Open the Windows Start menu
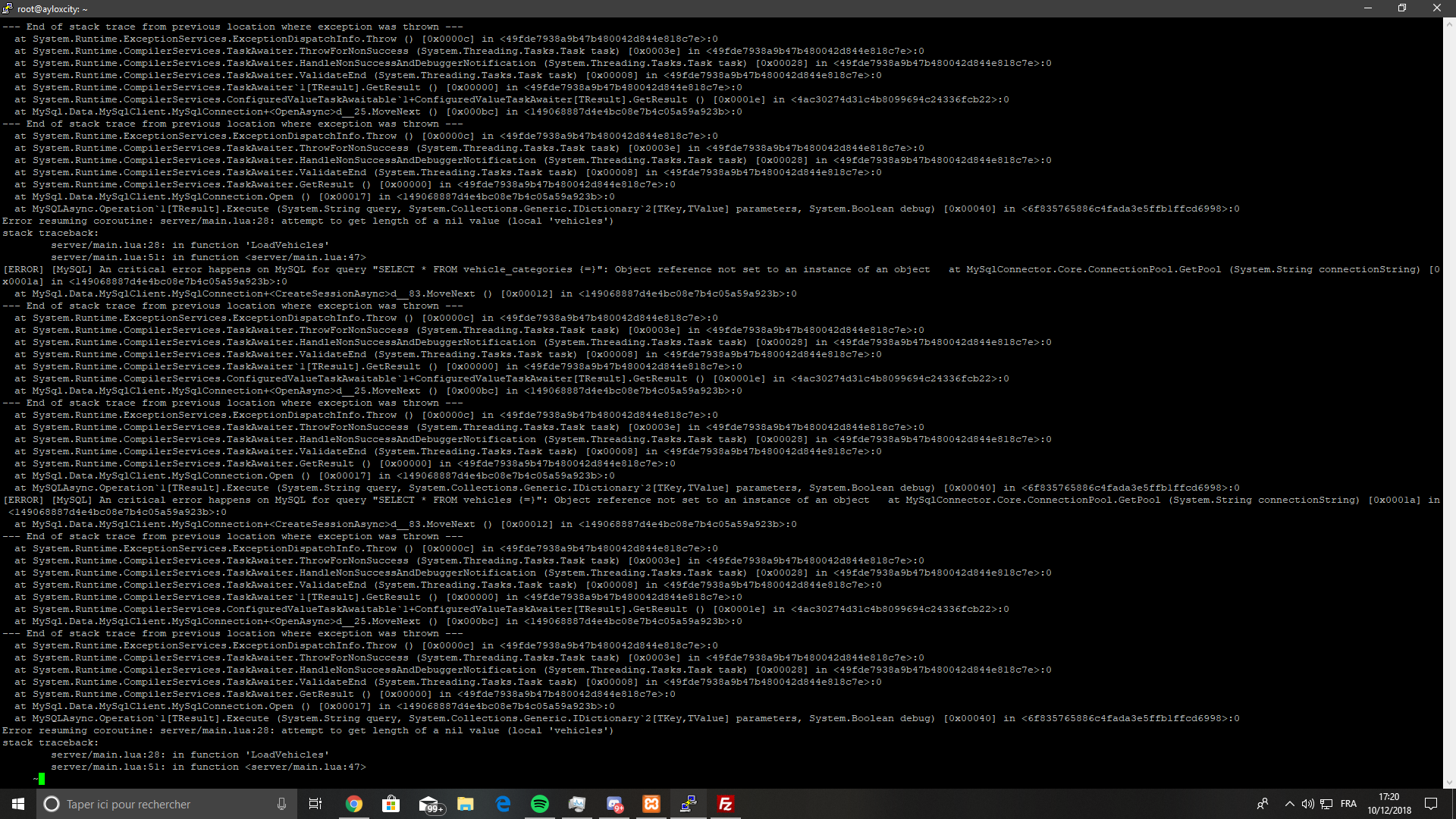This screenshot has height=819, width=1456. point(18,804)
